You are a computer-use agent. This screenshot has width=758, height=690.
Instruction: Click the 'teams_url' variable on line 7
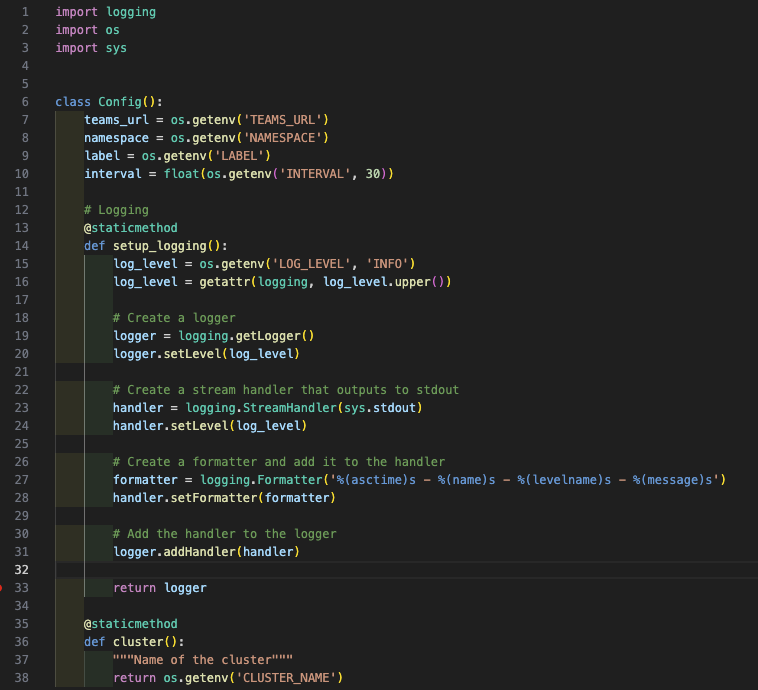tap(117, 120)
